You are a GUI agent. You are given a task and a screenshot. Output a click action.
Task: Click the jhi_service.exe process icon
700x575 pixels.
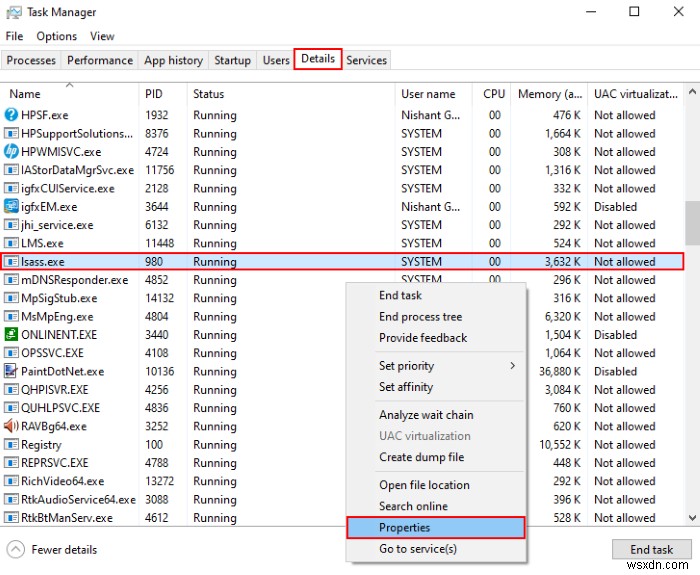11,225
